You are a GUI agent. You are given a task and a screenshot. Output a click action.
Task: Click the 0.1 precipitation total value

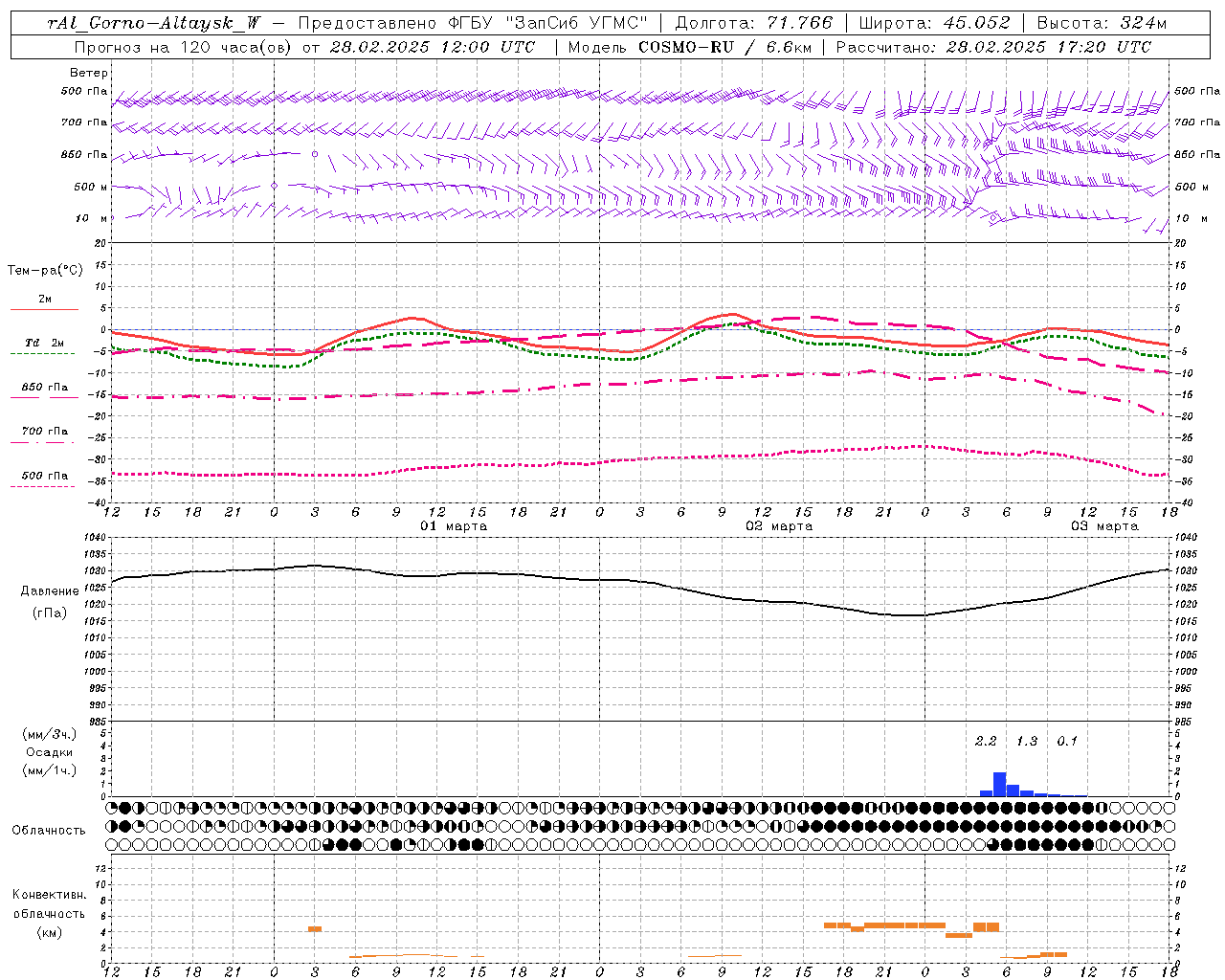[x=1067, y=742]
